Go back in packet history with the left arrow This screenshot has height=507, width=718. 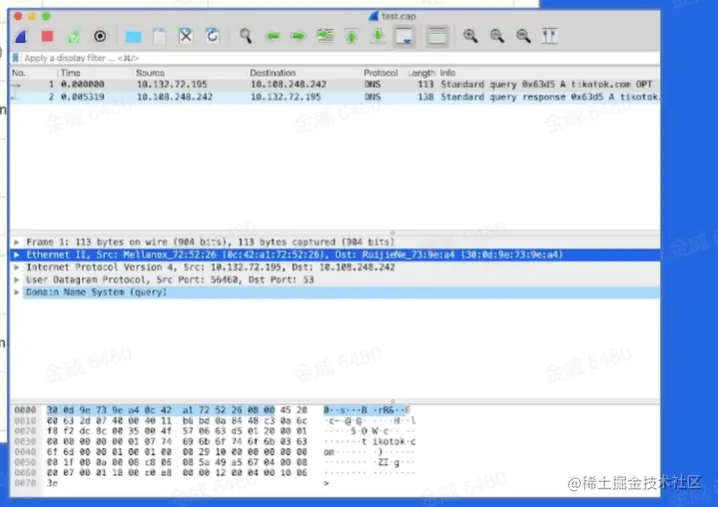pyautogui.click(x=273, y=36)
